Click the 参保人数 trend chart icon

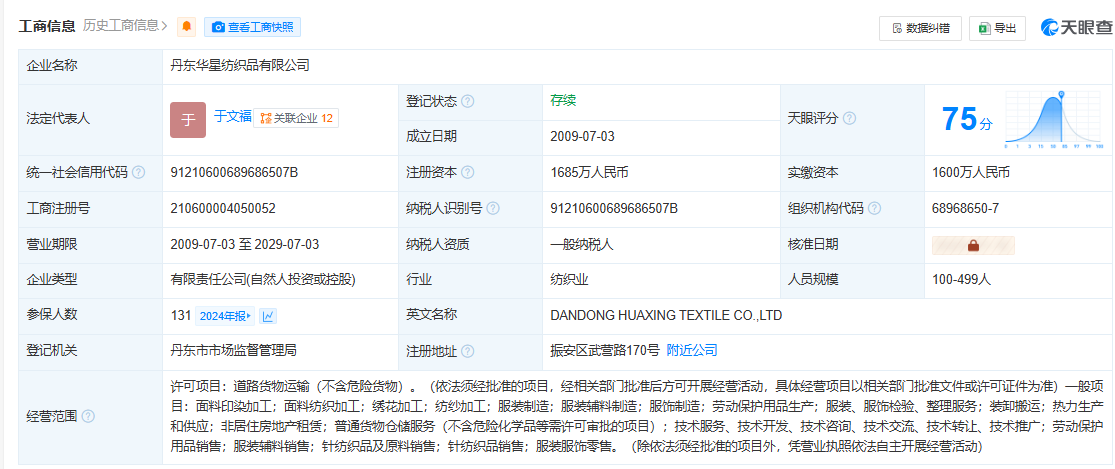click(x=268, y=316)
